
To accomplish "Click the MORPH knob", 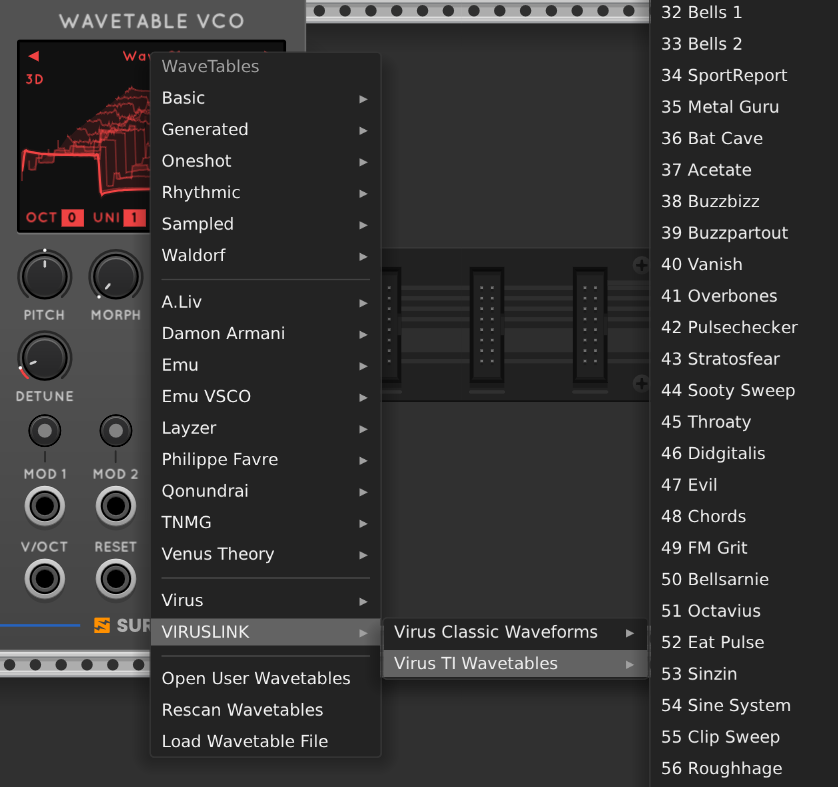I will (x=116, y=276).
